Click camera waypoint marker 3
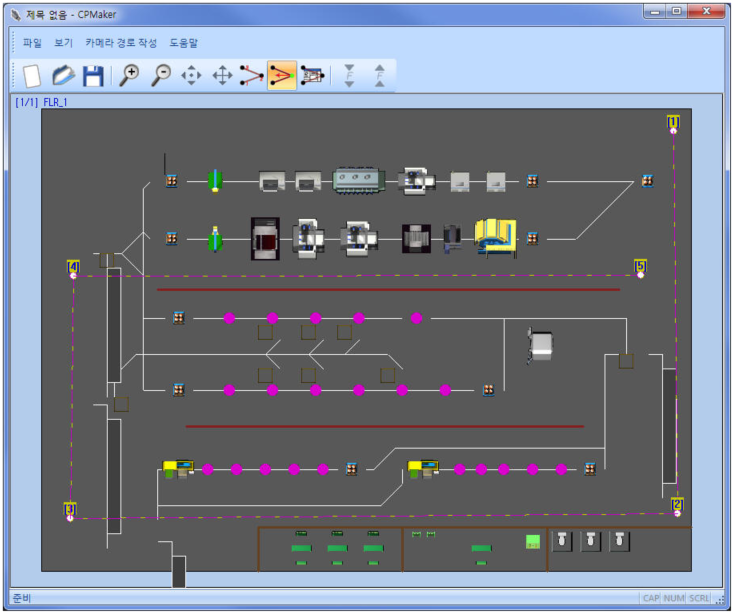The image size is (735, 615). click(x=70, y=511)
